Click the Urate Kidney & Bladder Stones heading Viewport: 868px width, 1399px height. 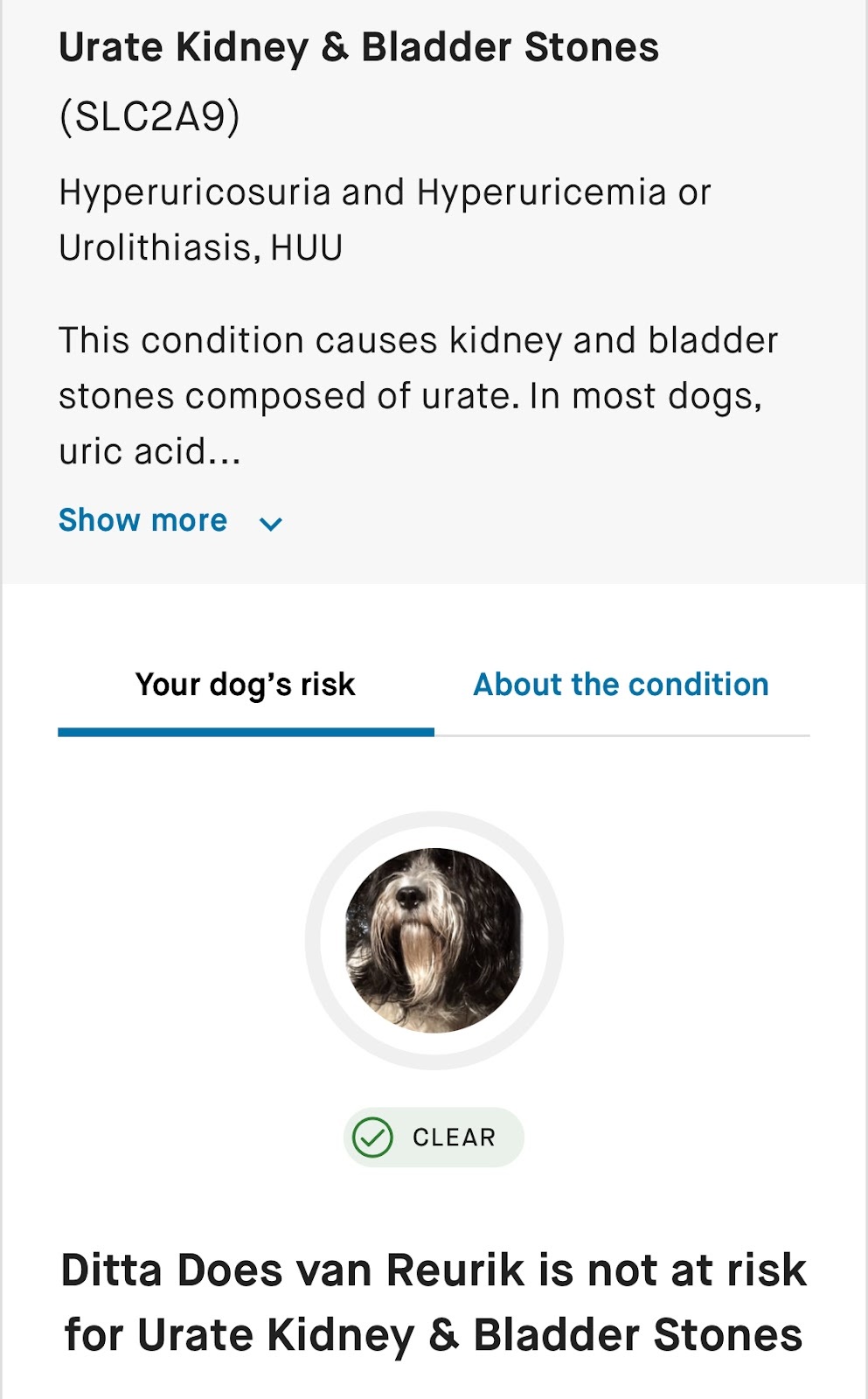[358, 47]
